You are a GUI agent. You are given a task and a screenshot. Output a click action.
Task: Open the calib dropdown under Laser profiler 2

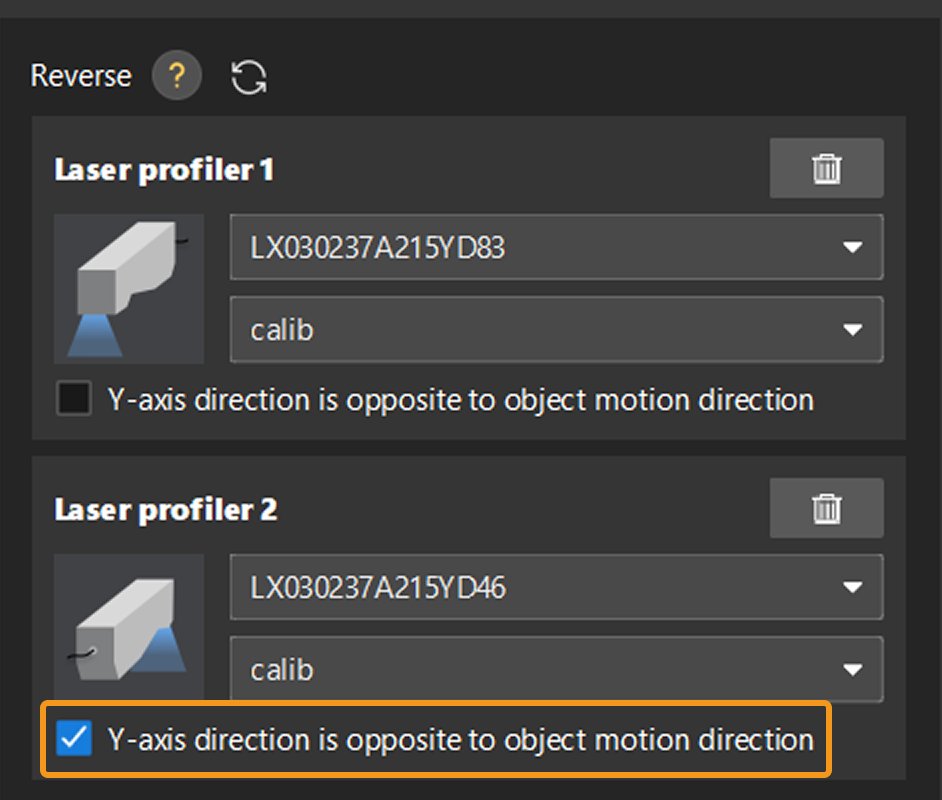pyautogui.click(x=540, y=669)
